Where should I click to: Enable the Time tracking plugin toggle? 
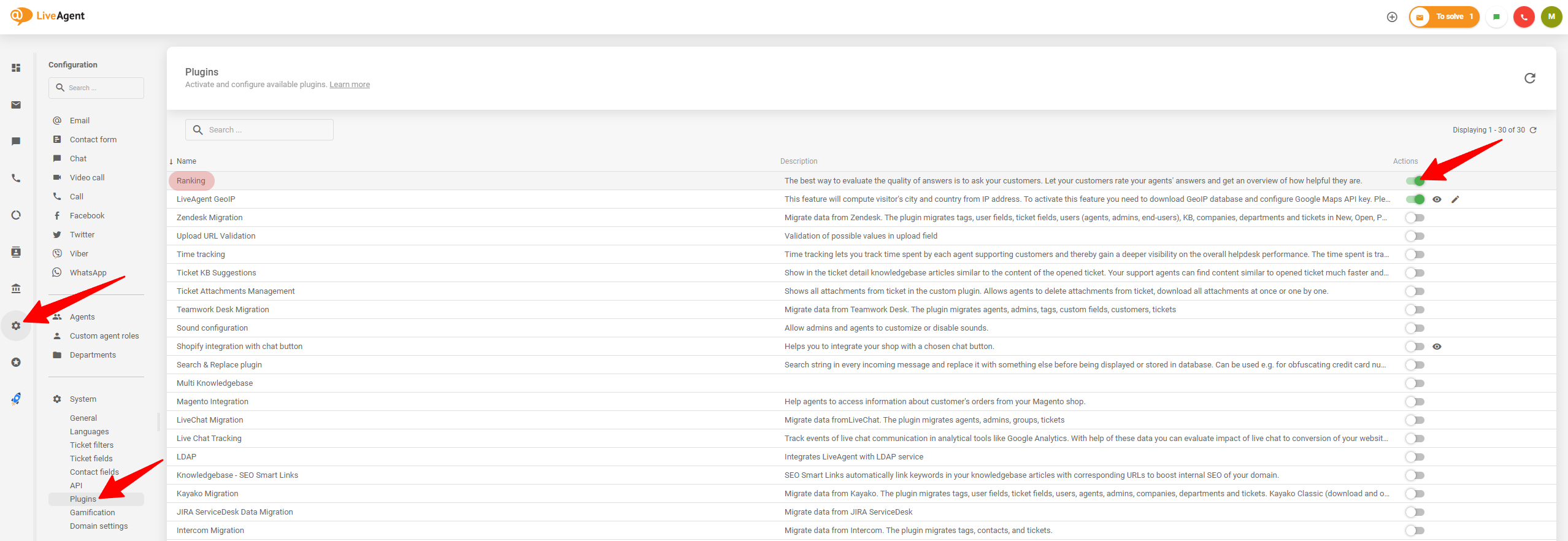point(1415,255)
